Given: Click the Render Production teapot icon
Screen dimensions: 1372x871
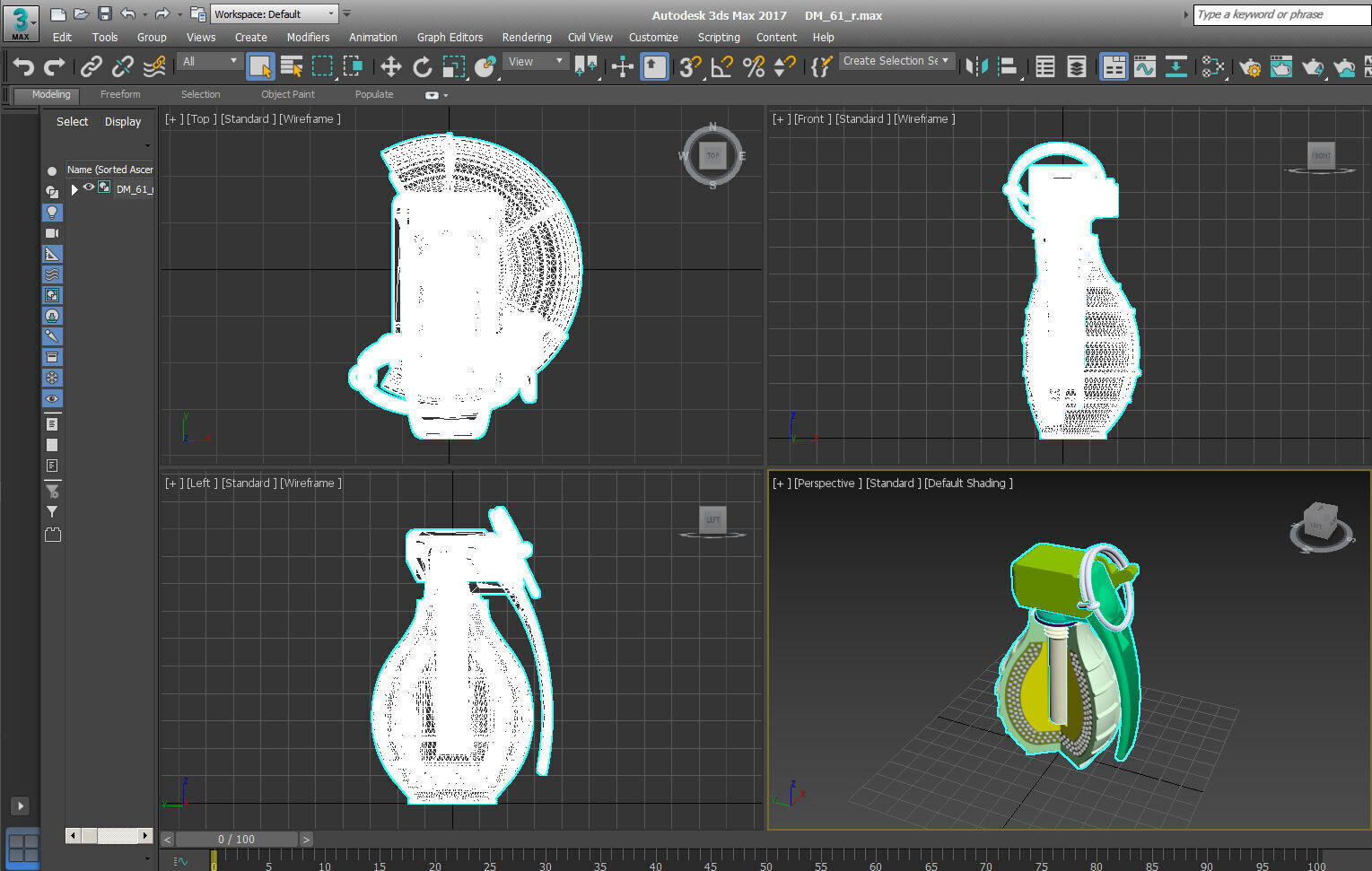Looking at the screenshot, I should coord(1313,66).
